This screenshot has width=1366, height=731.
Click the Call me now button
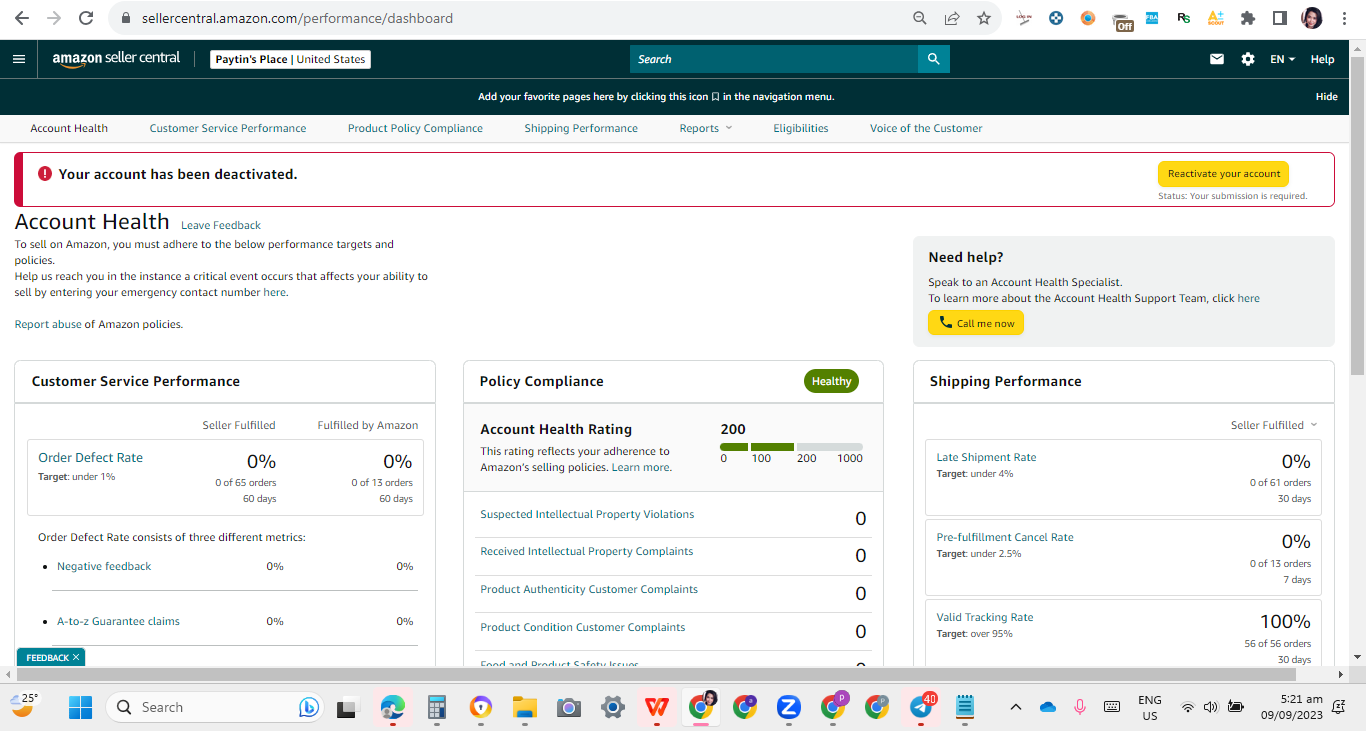[x=976, y=323]
